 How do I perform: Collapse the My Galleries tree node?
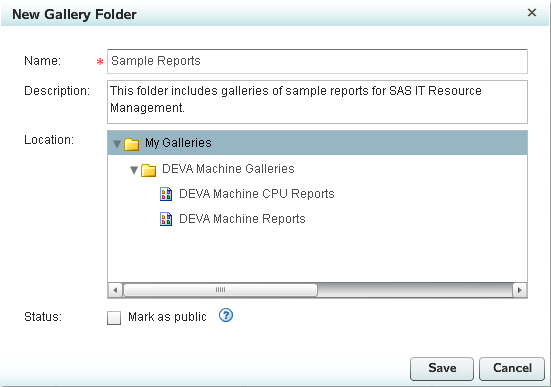[117, 144]
